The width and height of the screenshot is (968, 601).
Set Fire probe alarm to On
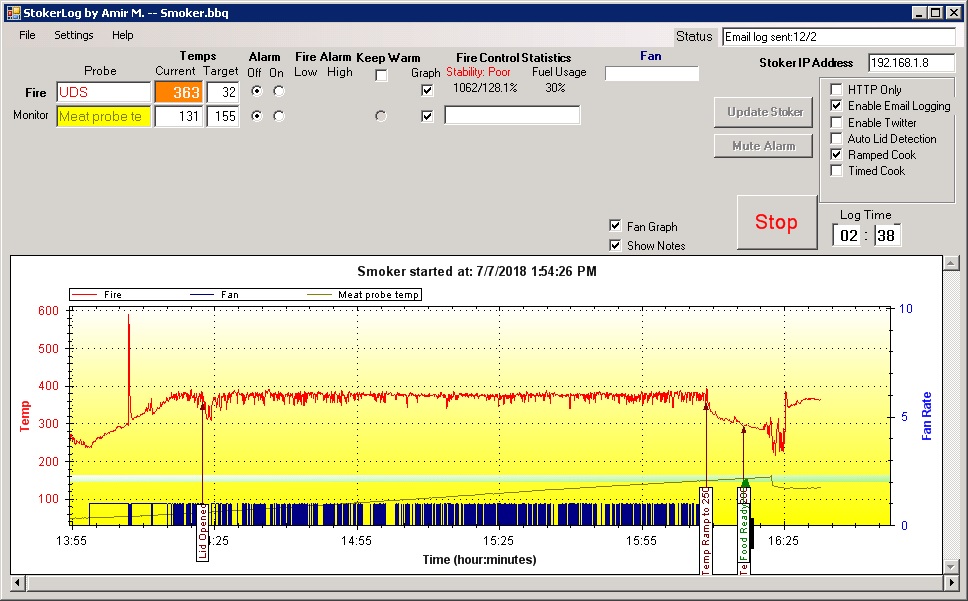click(278, 91)
